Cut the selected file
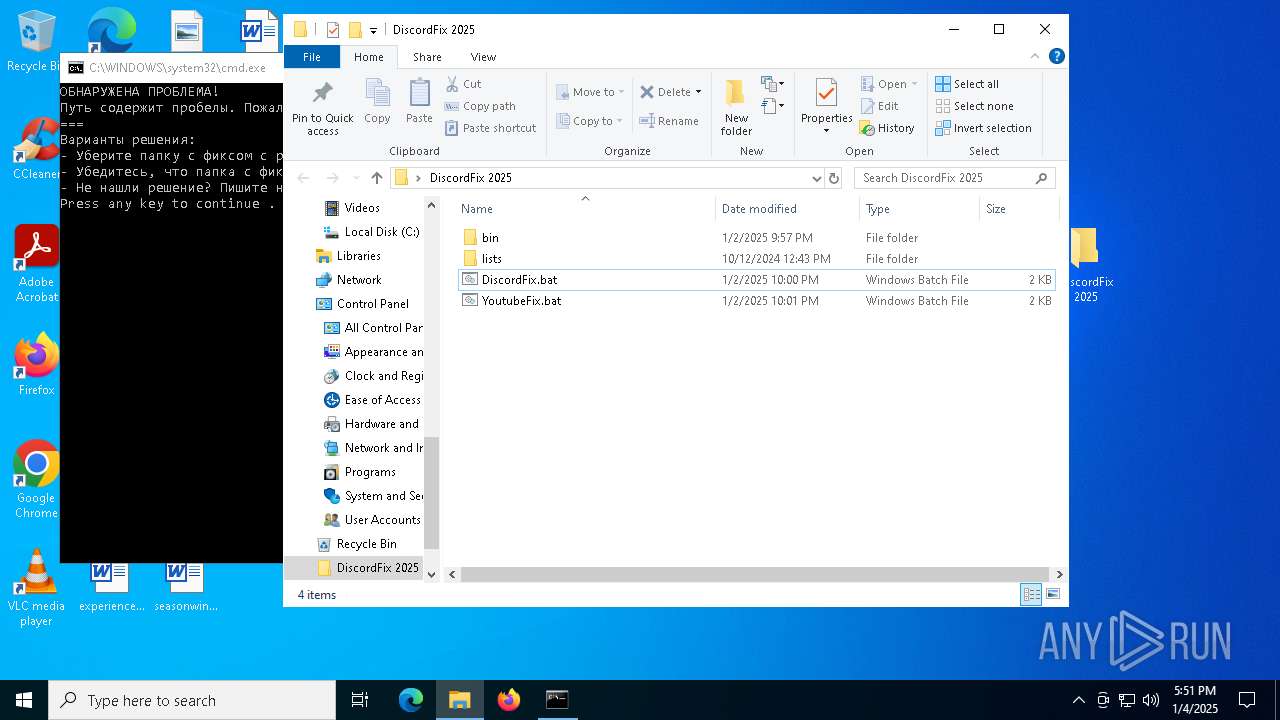1280x720 pixels. click(x=464, y=84)
